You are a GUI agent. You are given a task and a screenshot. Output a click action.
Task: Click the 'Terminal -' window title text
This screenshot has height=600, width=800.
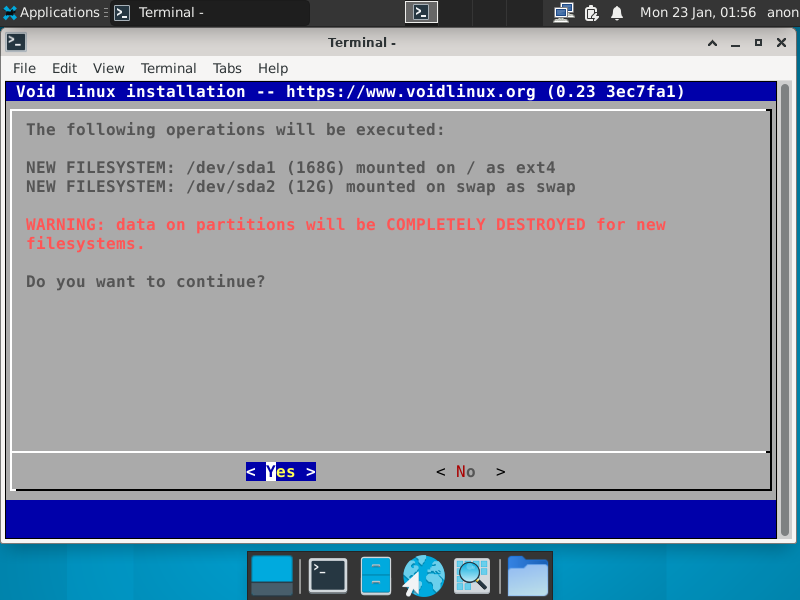362,43
